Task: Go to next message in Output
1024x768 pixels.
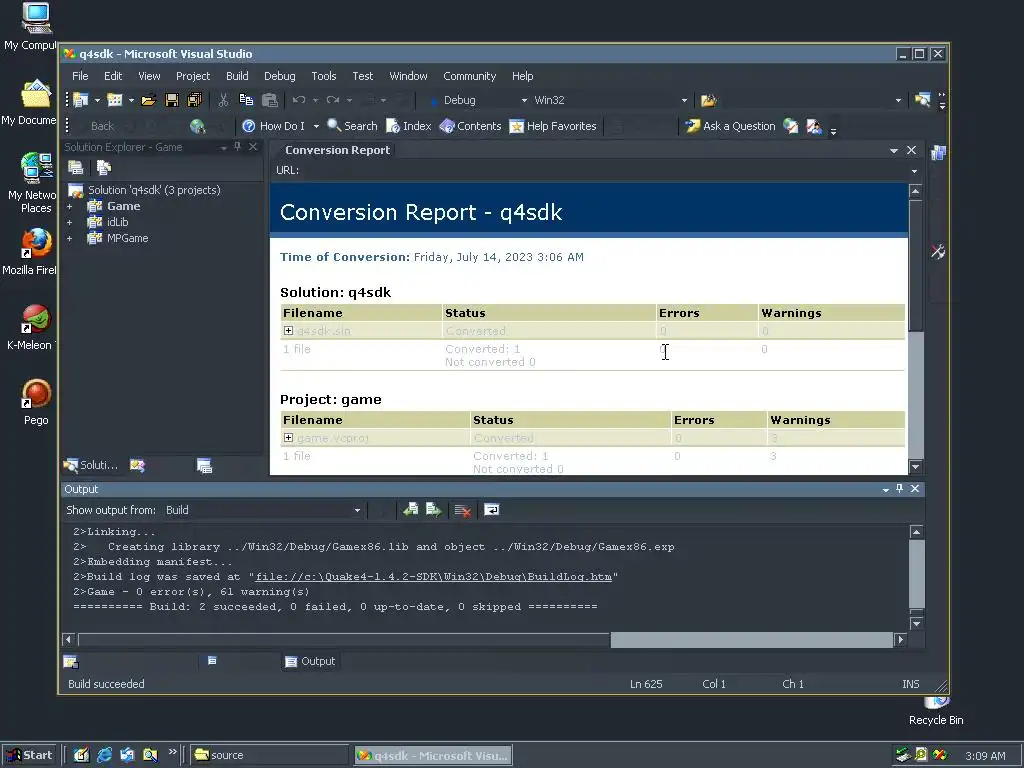Action: 434,509
